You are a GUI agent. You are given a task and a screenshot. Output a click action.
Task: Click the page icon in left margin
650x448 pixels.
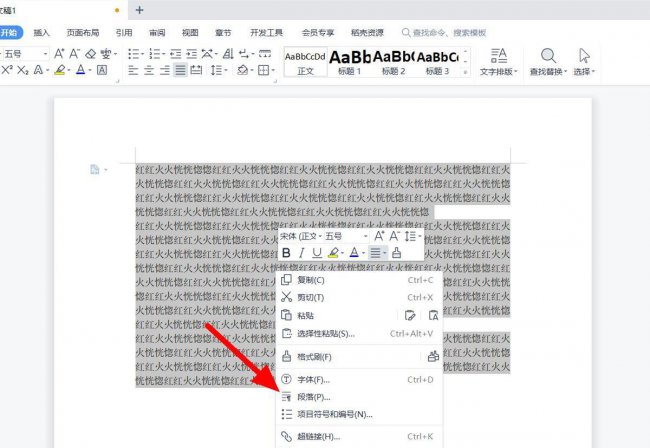coord(95,169)
